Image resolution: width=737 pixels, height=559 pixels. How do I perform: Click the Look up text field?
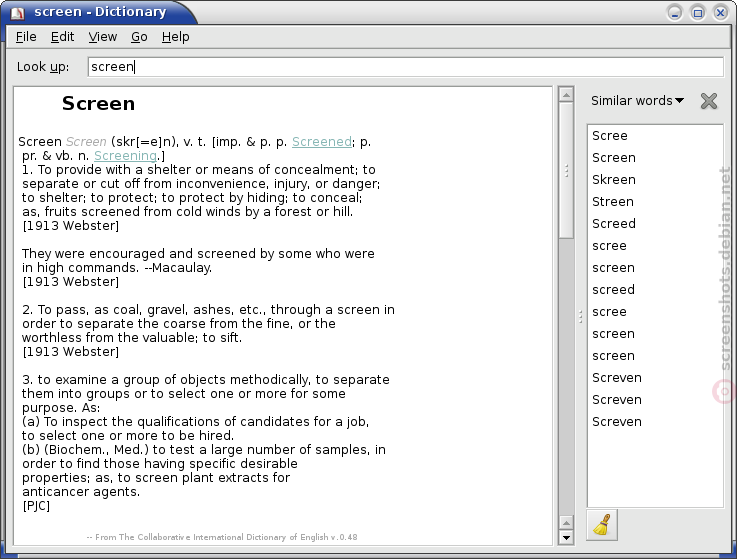pyautogui.click(x=405, y=67)
